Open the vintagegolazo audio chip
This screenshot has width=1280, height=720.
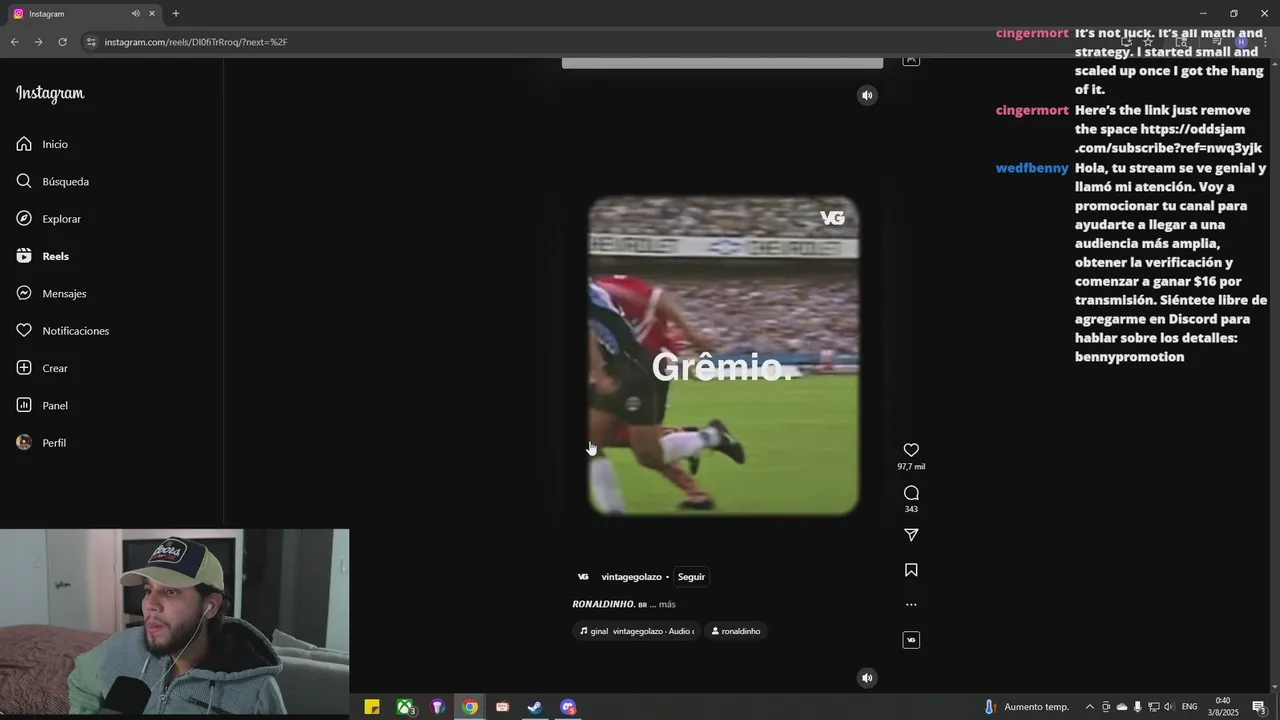pyautogui.click(x=637, y=631)
